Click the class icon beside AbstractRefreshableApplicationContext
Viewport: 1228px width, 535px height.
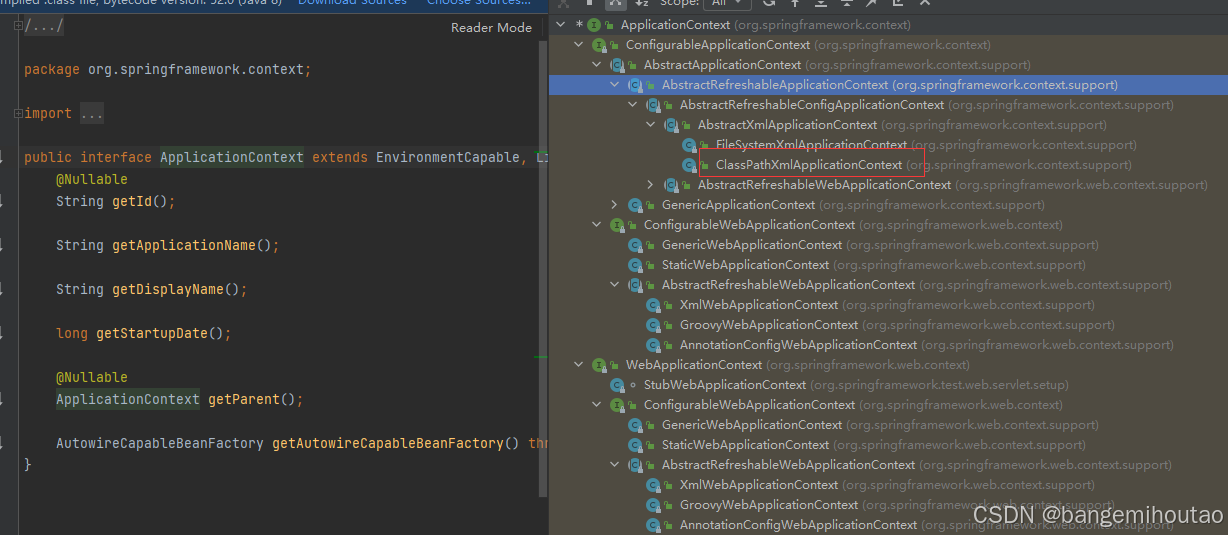[x=635, y=85]
